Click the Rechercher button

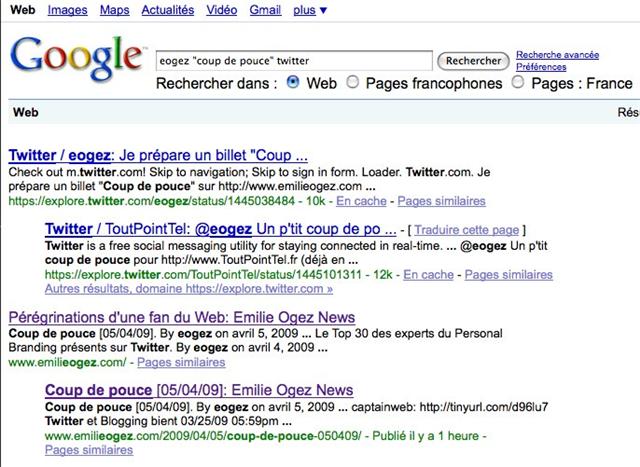473,61
